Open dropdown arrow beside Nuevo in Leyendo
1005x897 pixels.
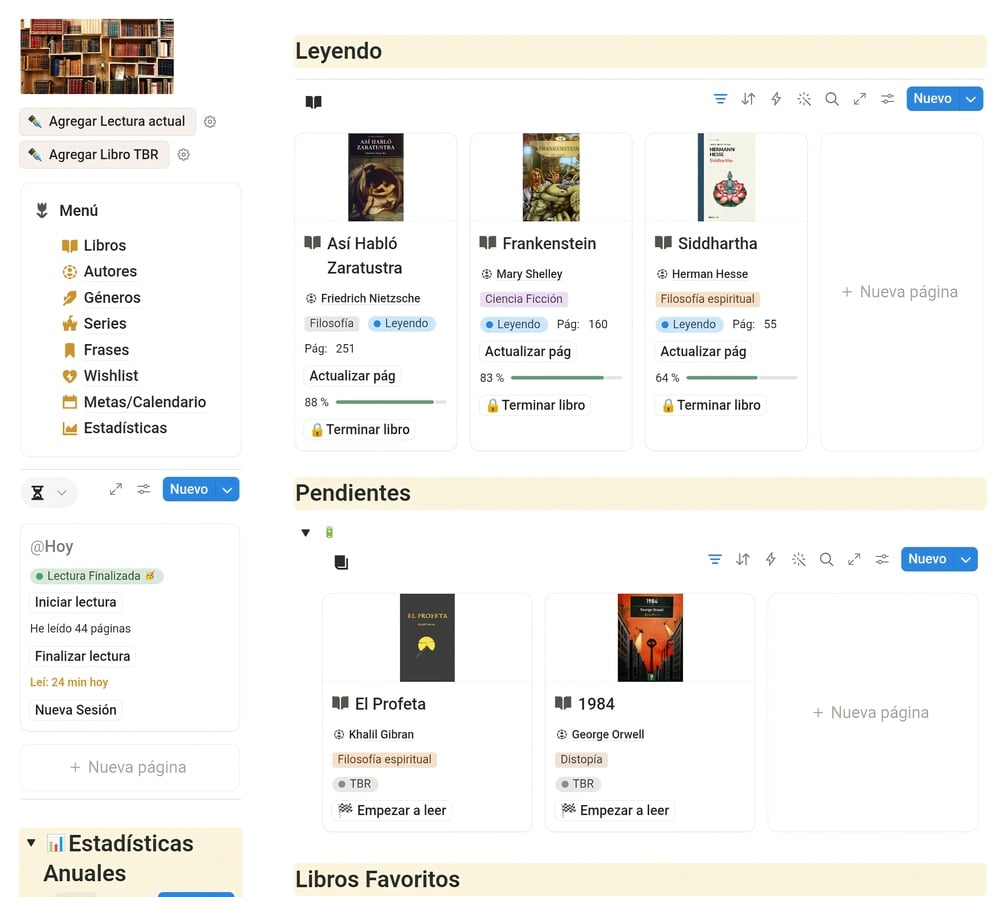click(970, 99)
